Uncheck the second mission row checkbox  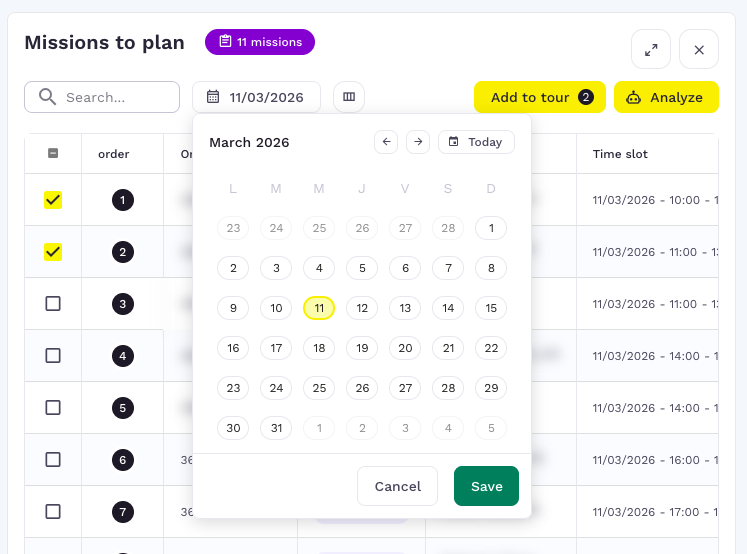[53, 252]
